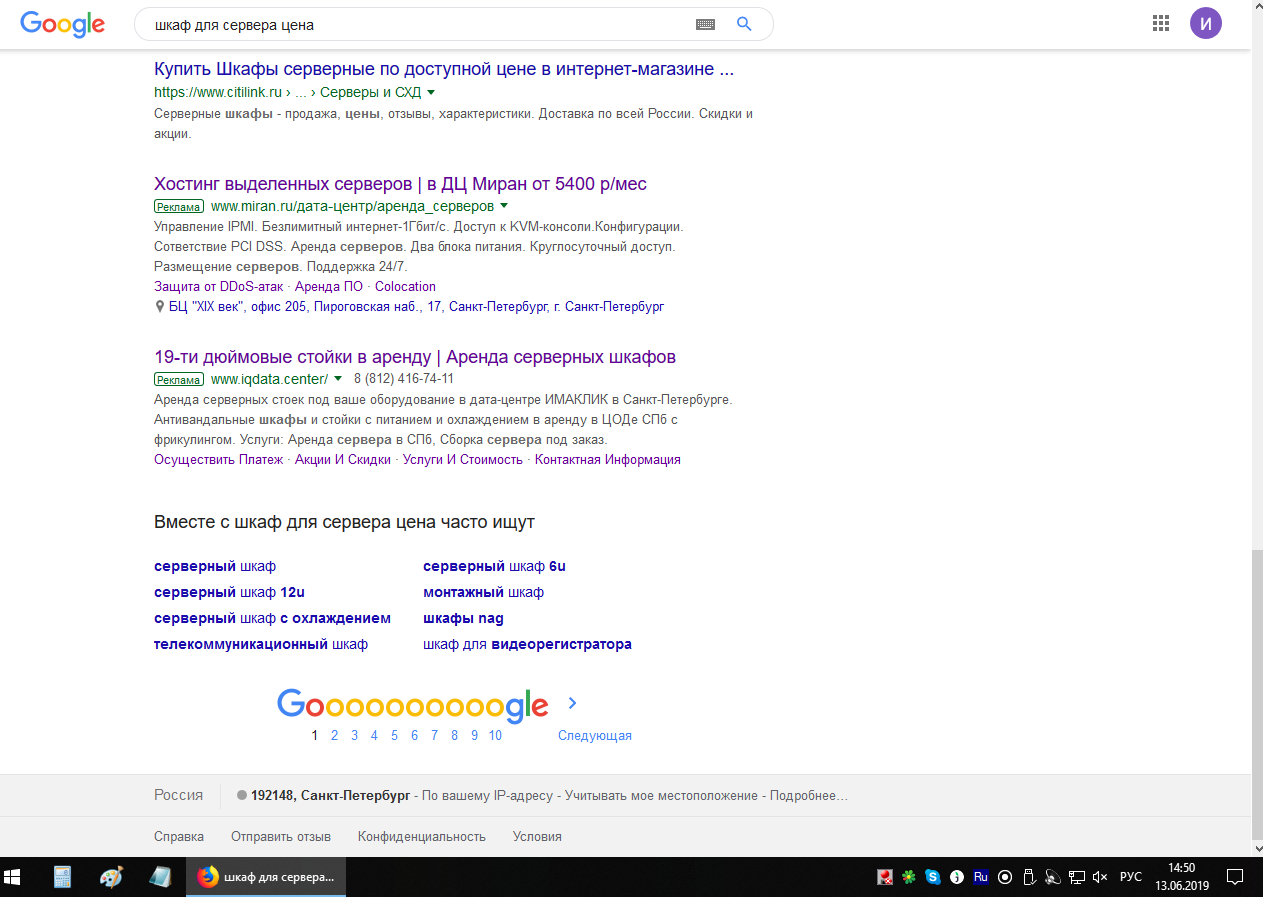Click the Google search input field
The width and height of the screenshot is (1263, 897).
420,24
